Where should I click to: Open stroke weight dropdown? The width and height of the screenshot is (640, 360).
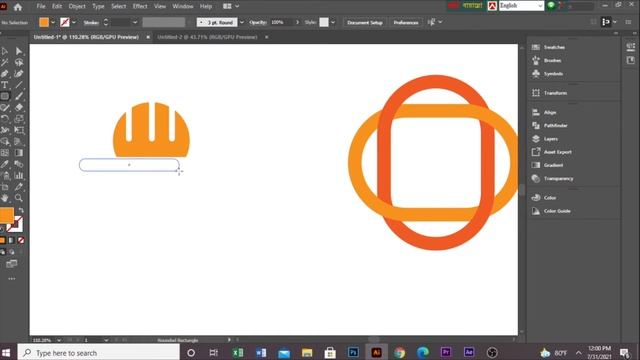click(135, 22)
